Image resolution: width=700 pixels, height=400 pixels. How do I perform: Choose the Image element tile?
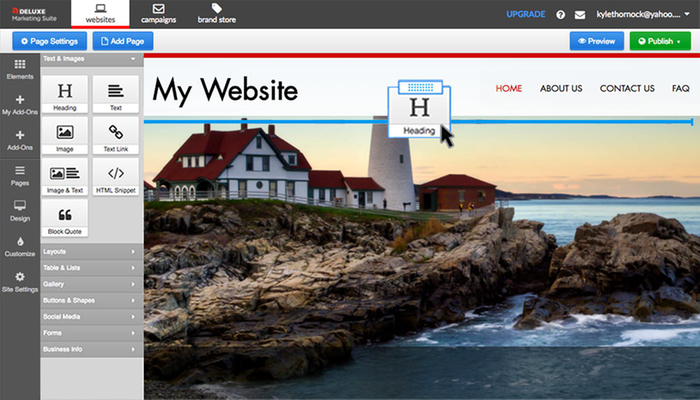[x=65, y=135]
